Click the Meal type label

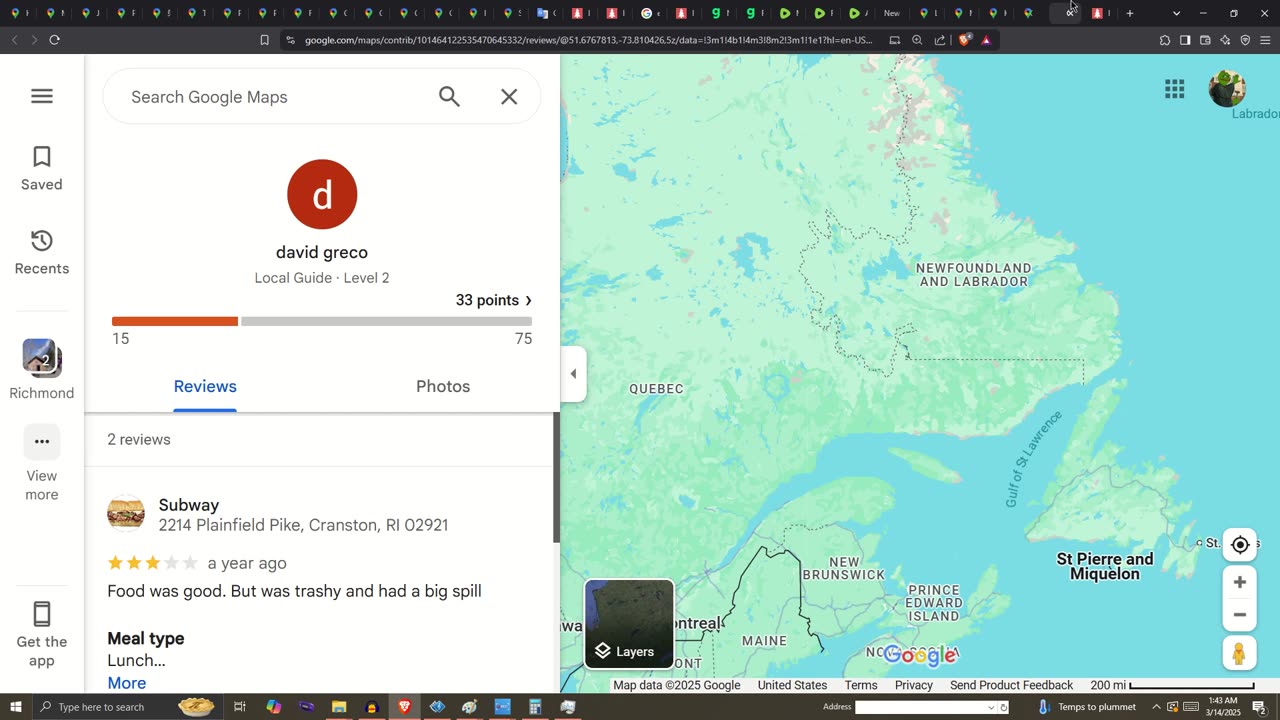[x=146, y=638]
